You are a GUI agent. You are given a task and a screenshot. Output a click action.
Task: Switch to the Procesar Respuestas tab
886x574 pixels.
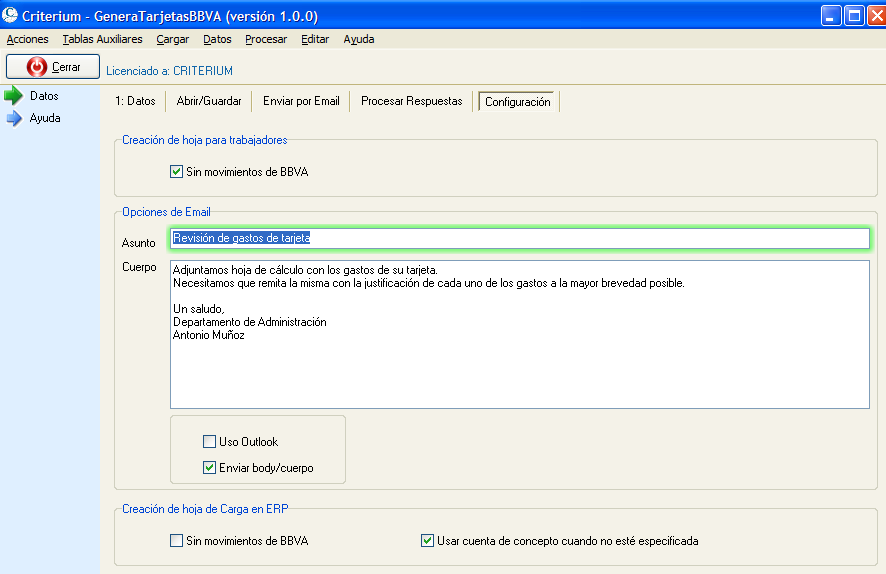(x=411, y=101)
